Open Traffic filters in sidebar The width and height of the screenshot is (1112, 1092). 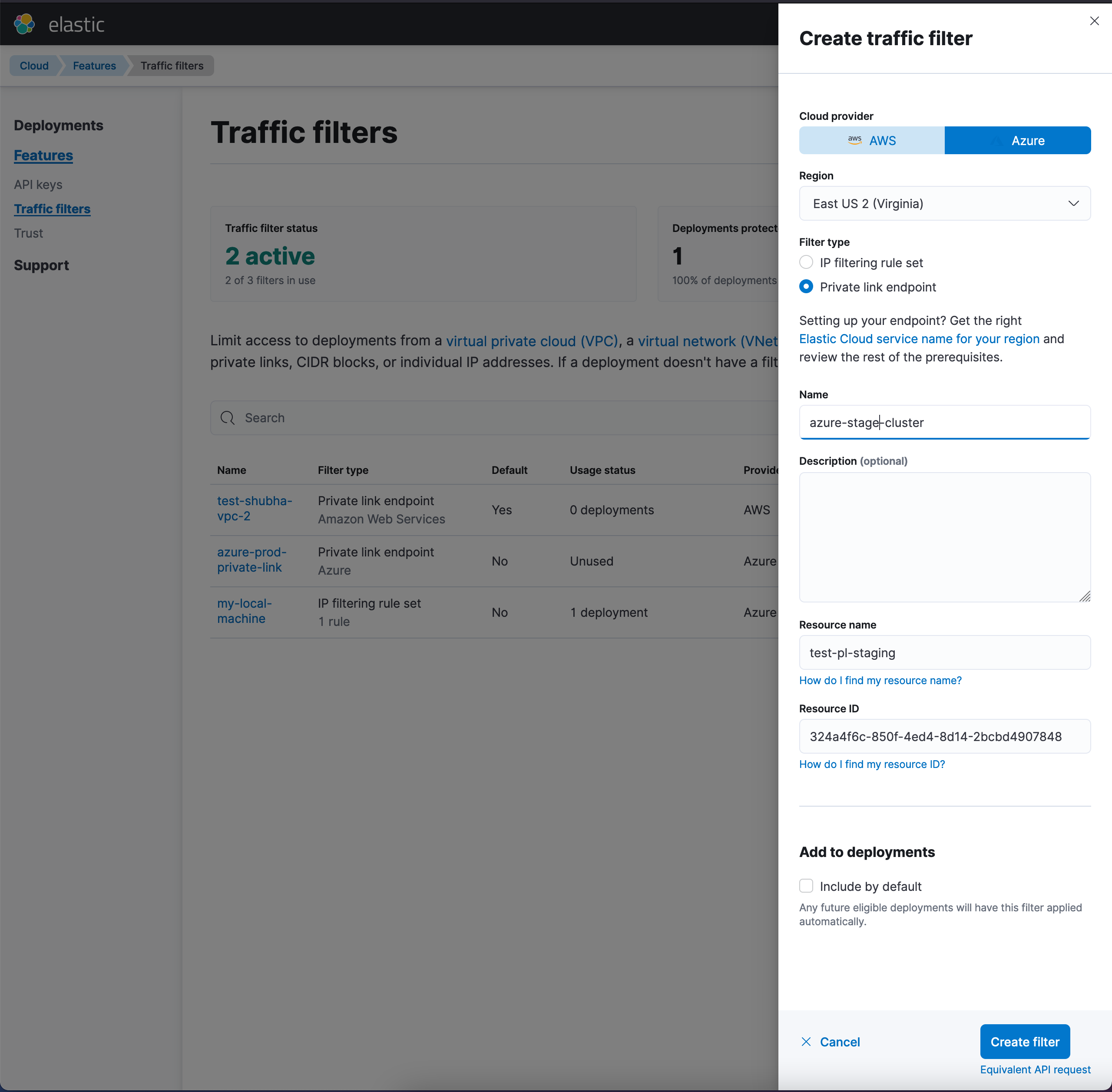click(52, 209)
